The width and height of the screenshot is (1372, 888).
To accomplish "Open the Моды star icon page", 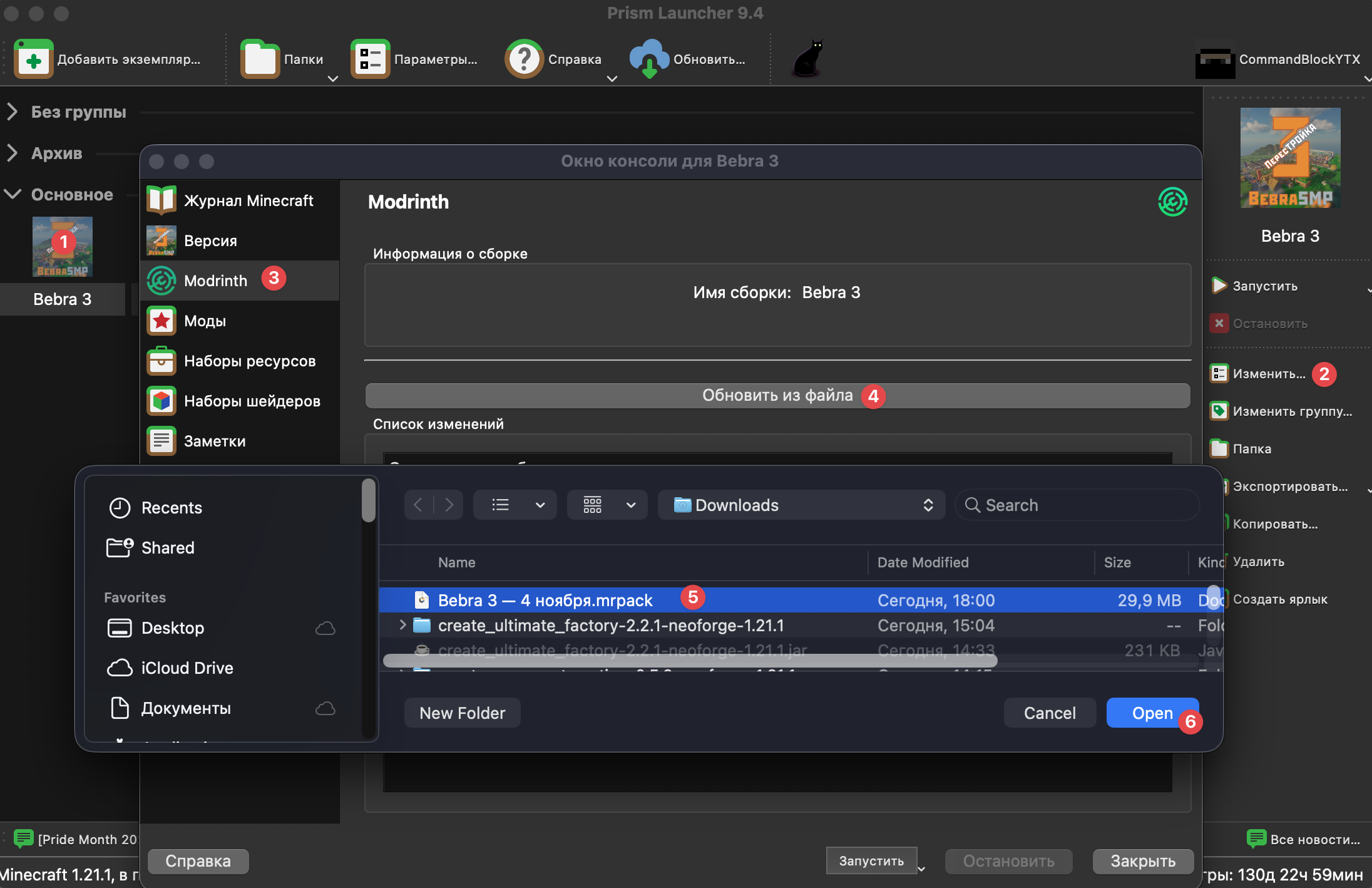I will click(161, 321).
